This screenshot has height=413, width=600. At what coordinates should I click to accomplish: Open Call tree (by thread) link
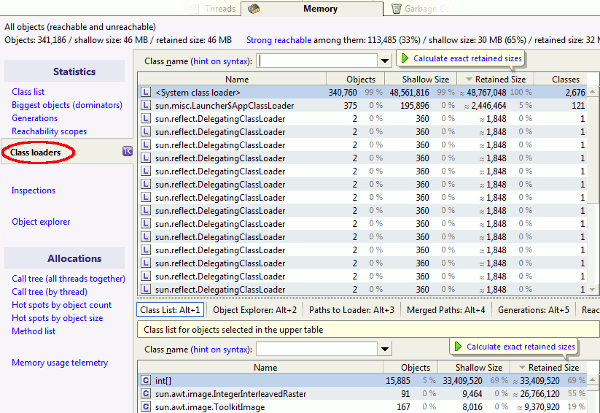(49, 292)
